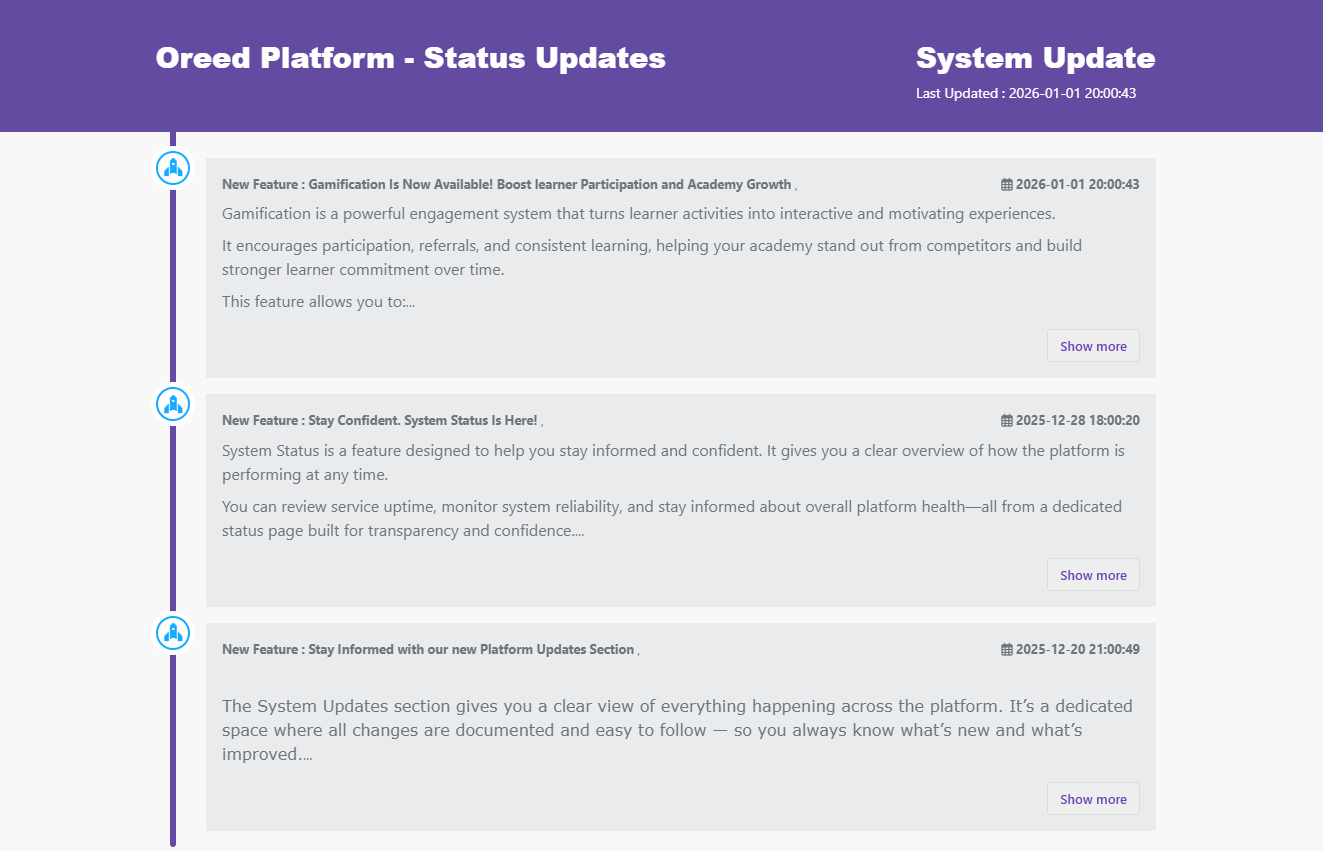Click the rocket icon beside the System Status update

(173, 404)
